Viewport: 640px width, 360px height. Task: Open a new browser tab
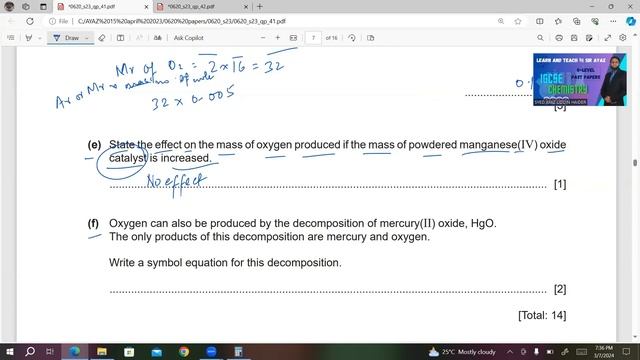coord(260,7)
